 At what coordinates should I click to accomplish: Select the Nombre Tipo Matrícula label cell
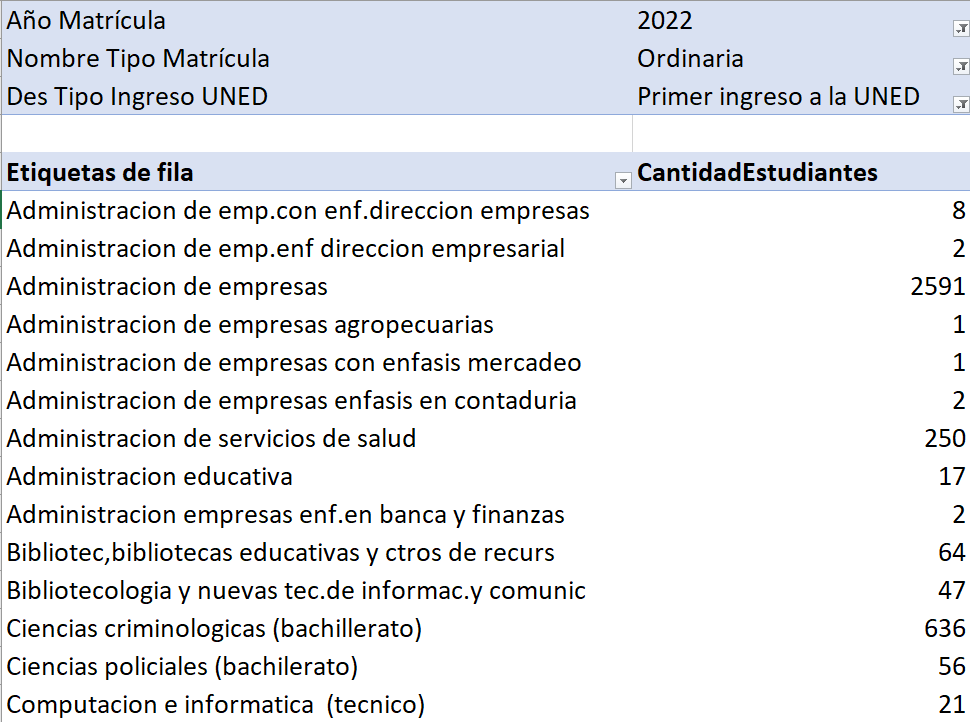(x=138, y=59)
